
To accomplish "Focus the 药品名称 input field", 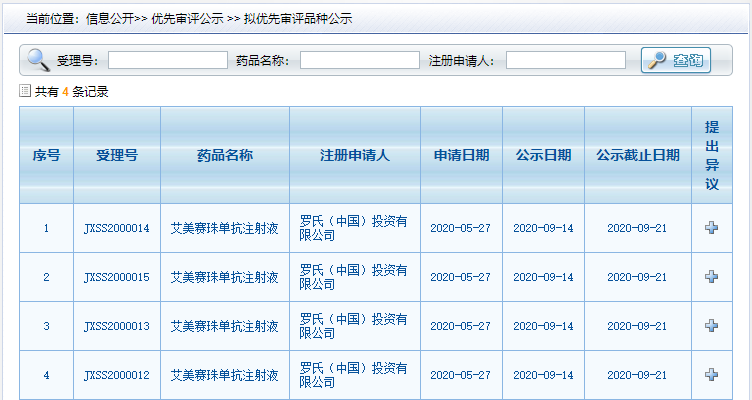I will (360, 60).
